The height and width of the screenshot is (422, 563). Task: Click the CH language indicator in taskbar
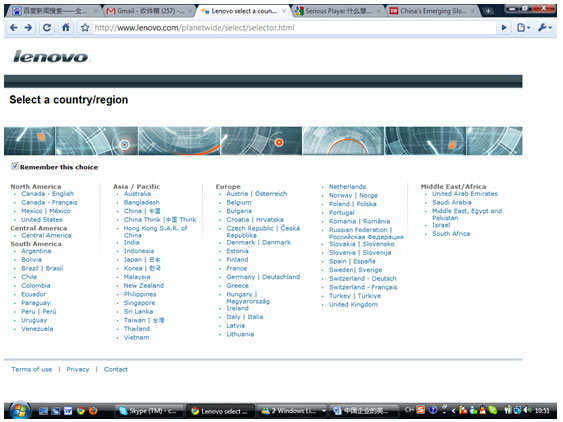click(x=409, y=410)
